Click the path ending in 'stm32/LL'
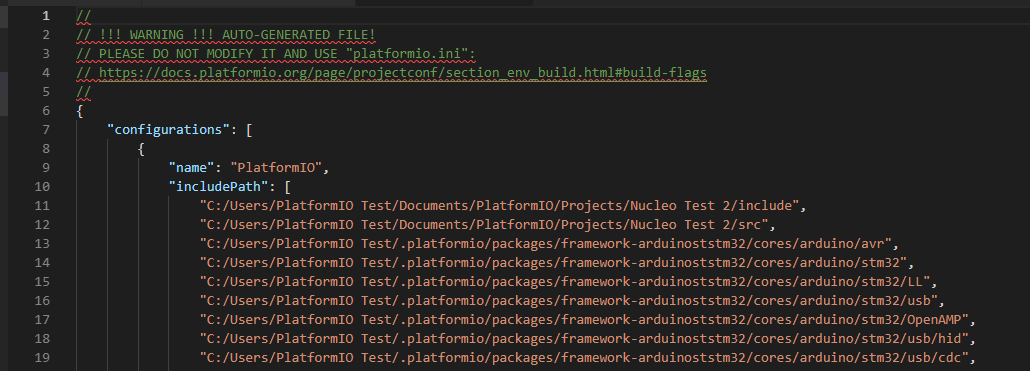 (x=565, y=282)
